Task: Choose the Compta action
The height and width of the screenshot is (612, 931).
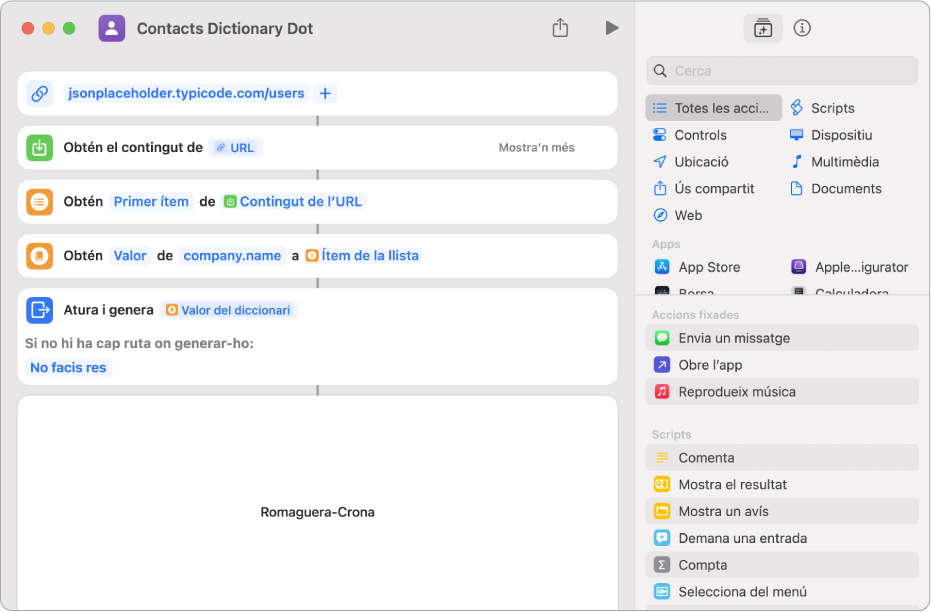Action: click(x=782, y=565)
